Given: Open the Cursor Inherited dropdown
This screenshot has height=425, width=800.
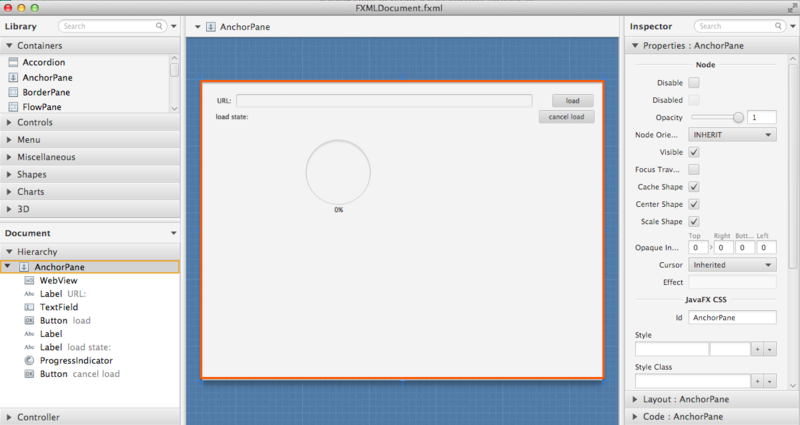Looking at the screenshot, I should click(x=732, y=265).
